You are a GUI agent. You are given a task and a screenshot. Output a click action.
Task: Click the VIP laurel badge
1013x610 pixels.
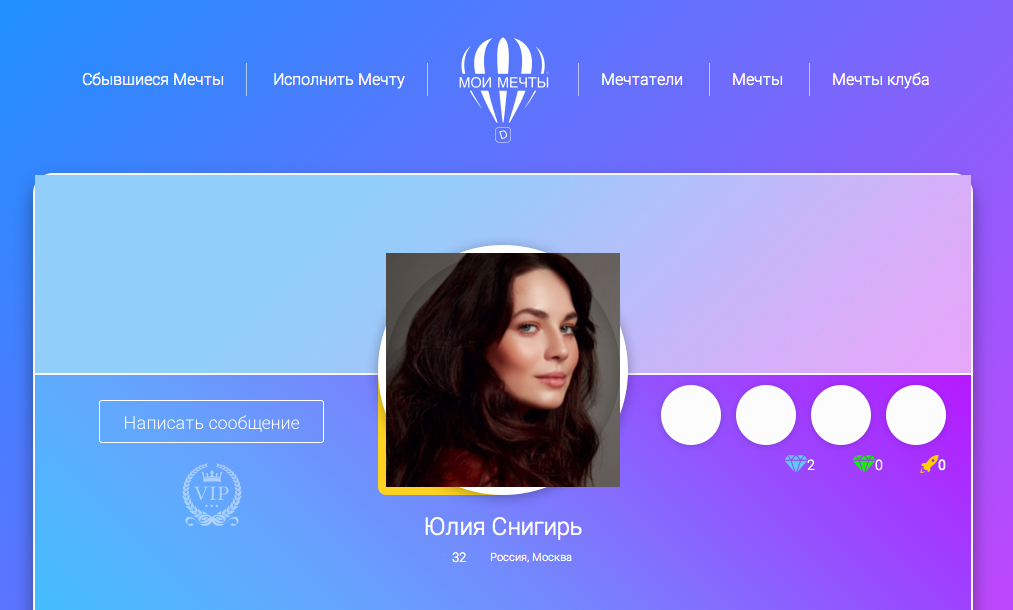tap(212, 495)
